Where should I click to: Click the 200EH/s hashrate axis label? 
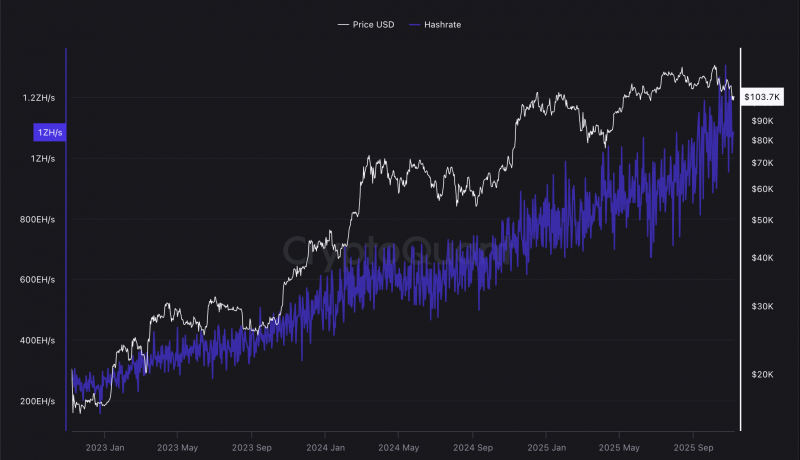click(37, 401)
